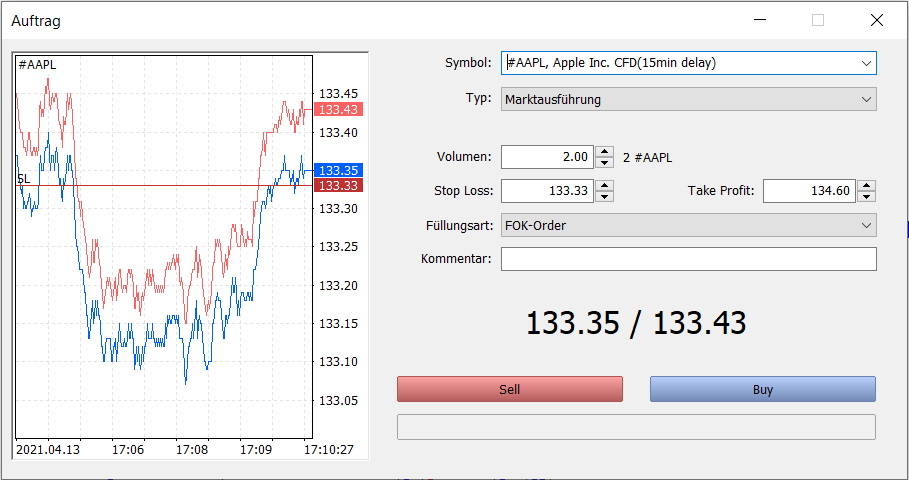Minimize the Auftrag window

pyautogui.click(x=760, y=20)
